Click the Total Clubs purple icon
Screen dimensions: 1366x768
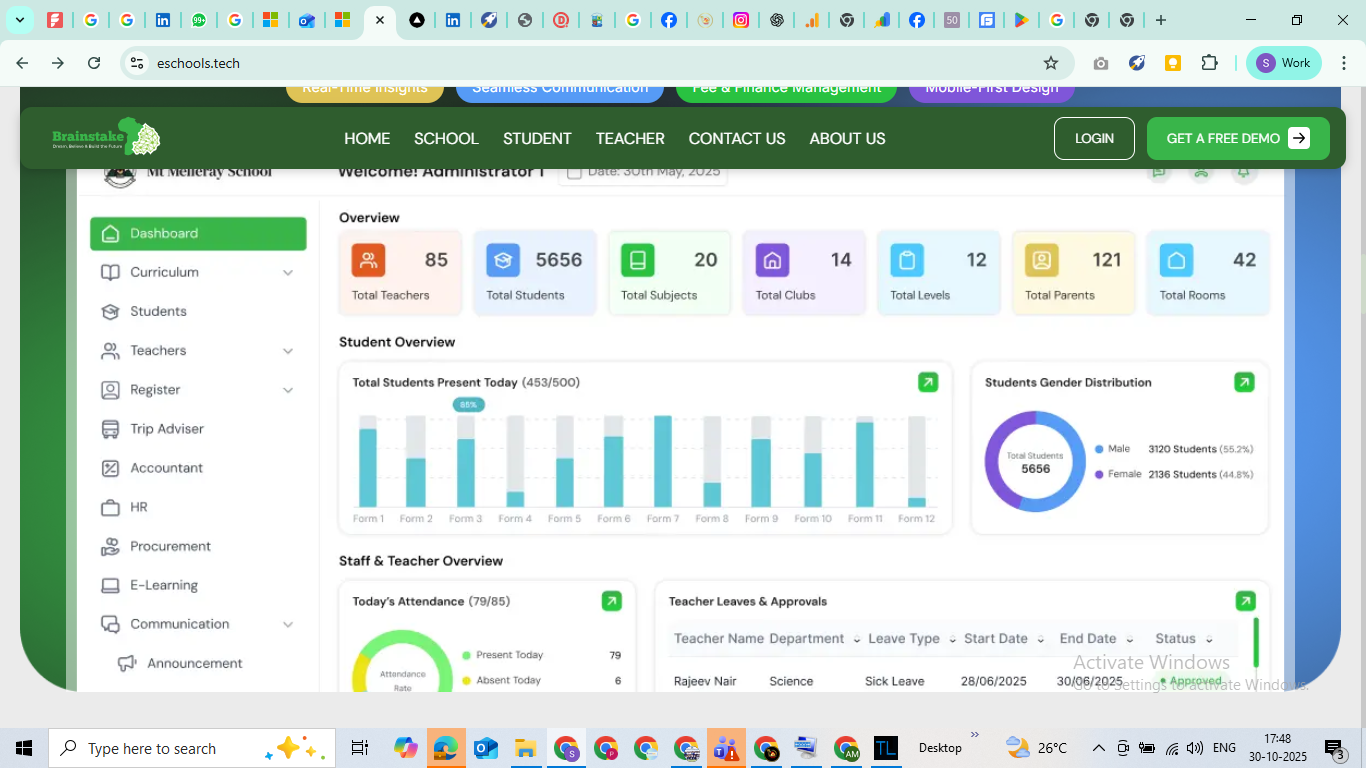tap(772, 260)
